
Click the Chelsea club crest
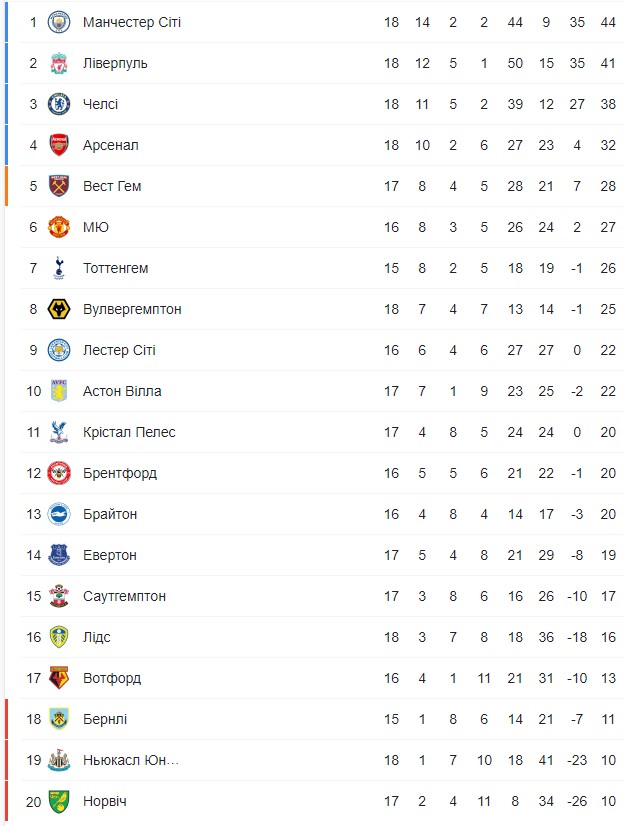58,104
